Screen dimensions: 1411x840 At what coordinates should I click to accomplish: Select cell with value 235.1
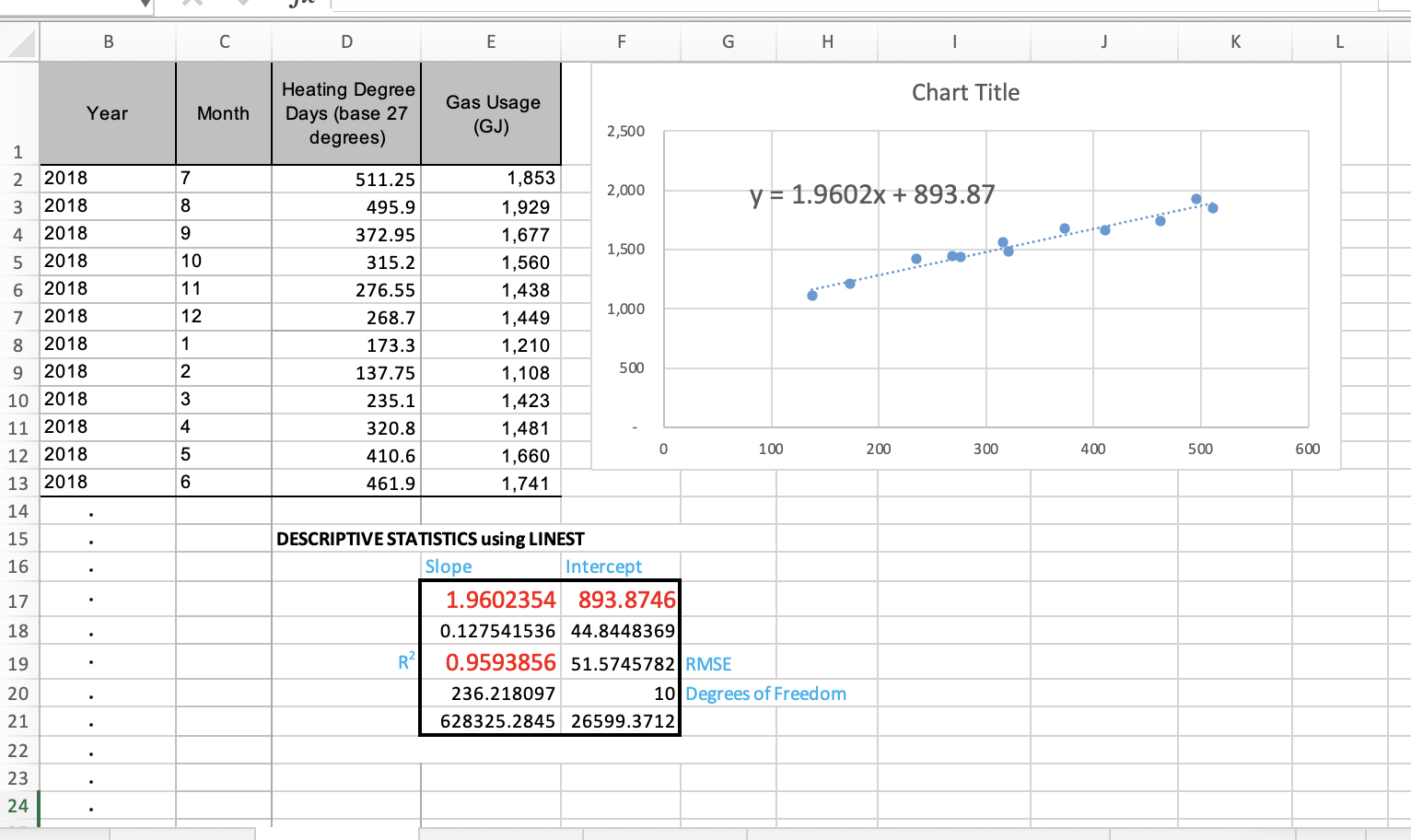click(346, 400)
